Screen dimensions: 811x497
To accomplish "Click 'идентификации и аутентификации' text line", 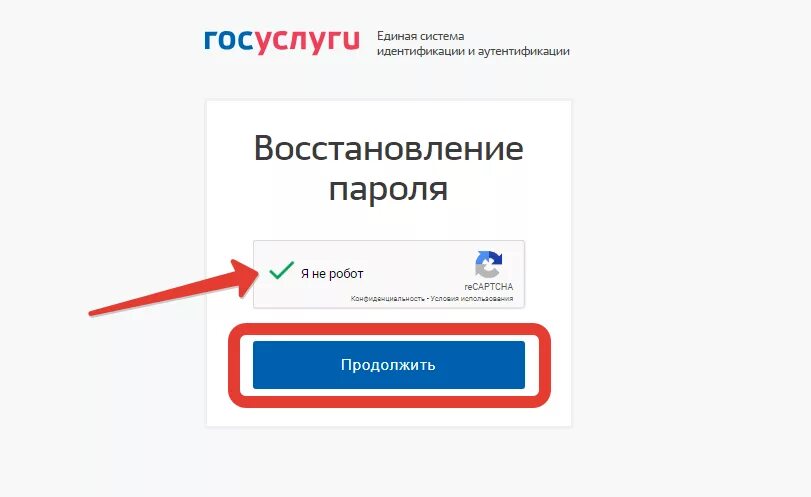I will tap(473, 51).
